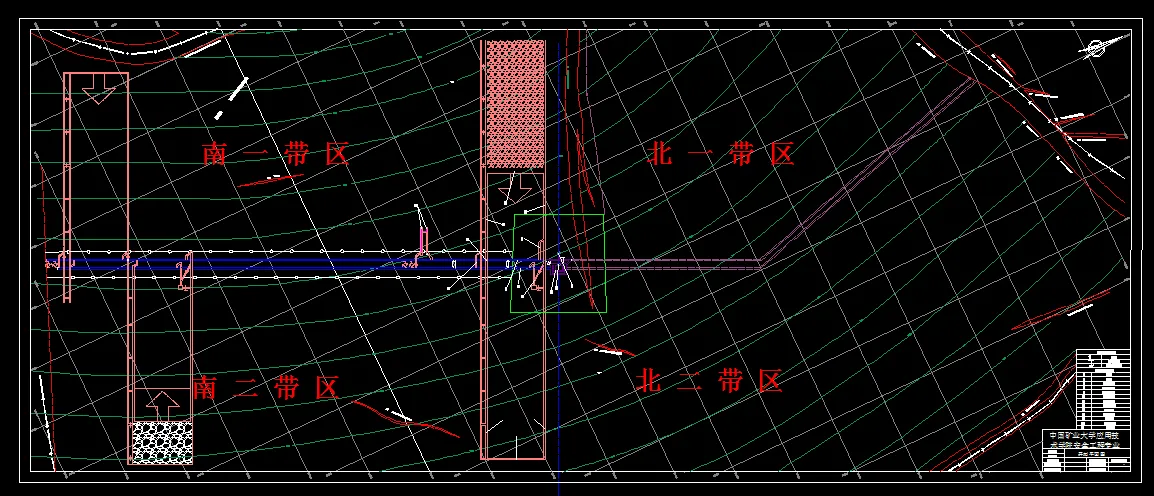Select the red hatched goaf block
The width and height of the screenshot is (1154, 496).
(515, 104)
